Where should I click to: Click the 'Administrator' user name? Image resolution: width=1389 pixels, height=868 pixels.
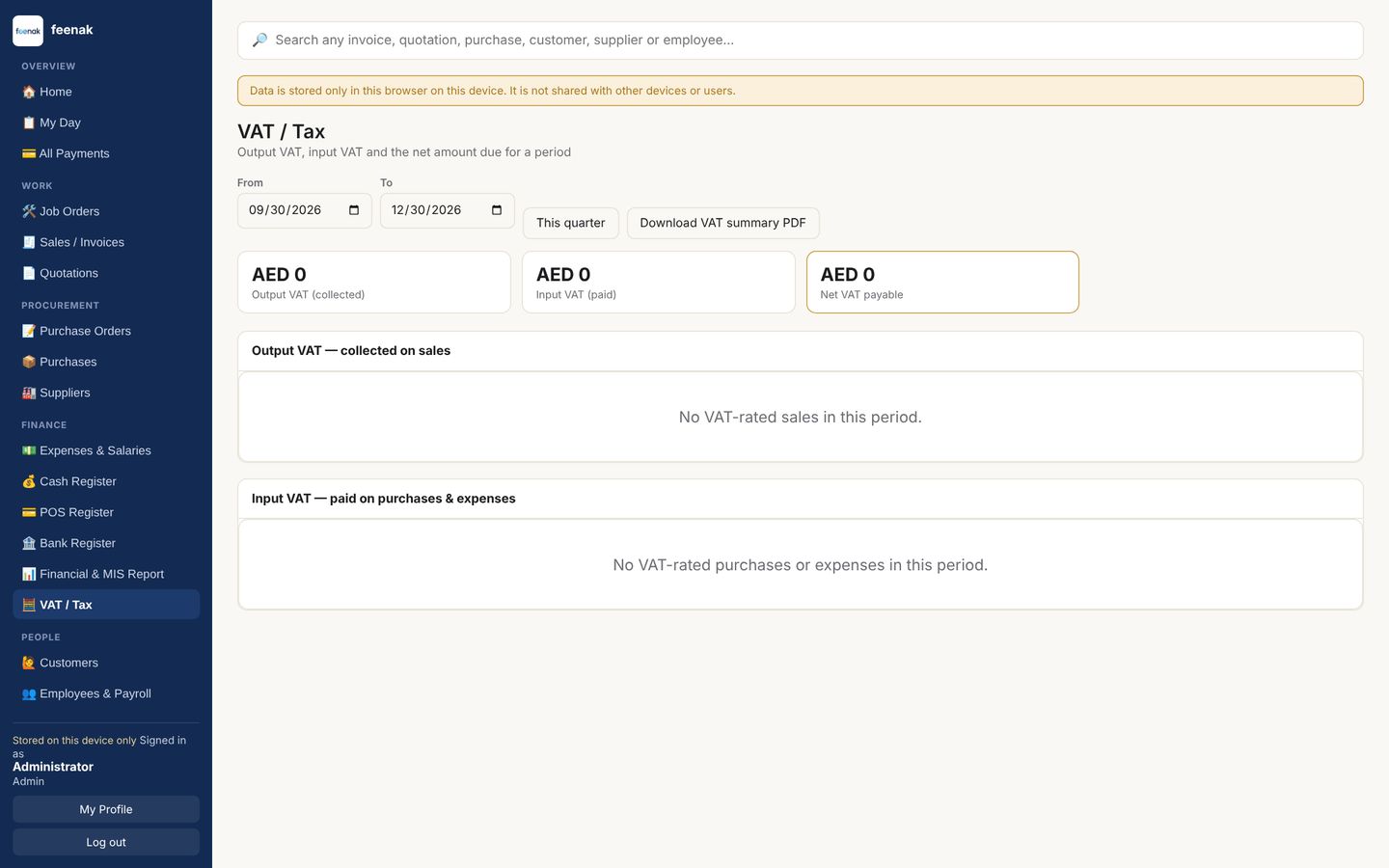(53, 767)
